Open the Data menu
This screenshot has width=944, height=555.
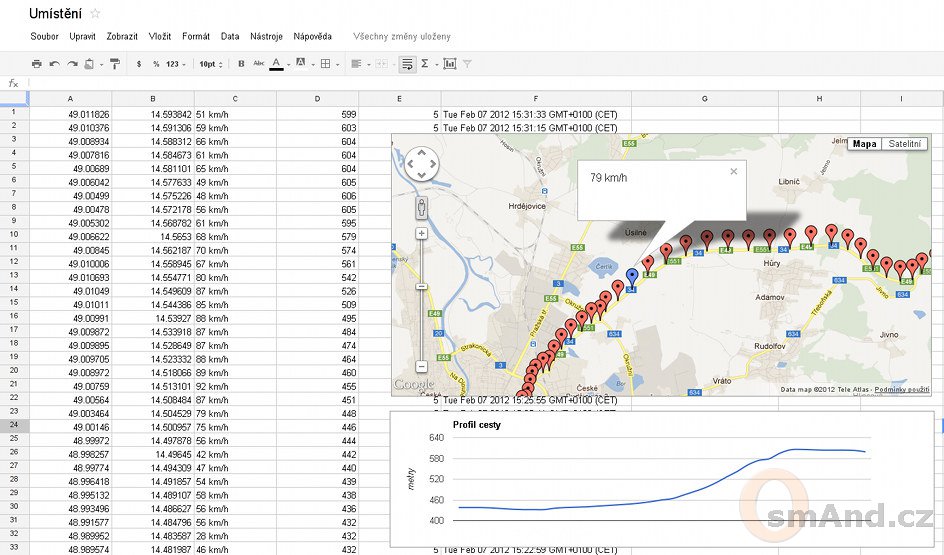[x=230, y=36]
